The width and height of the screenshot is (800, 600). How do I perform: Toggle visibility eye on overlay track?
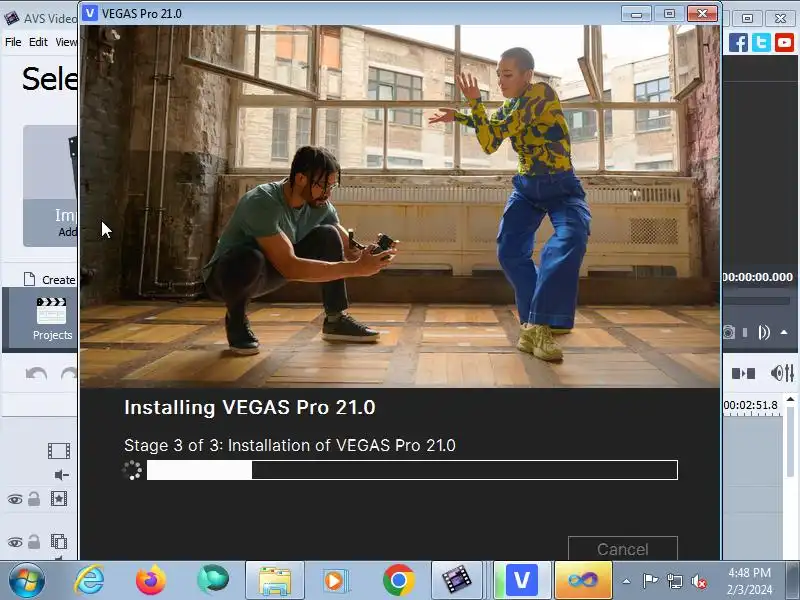[15, 542]
